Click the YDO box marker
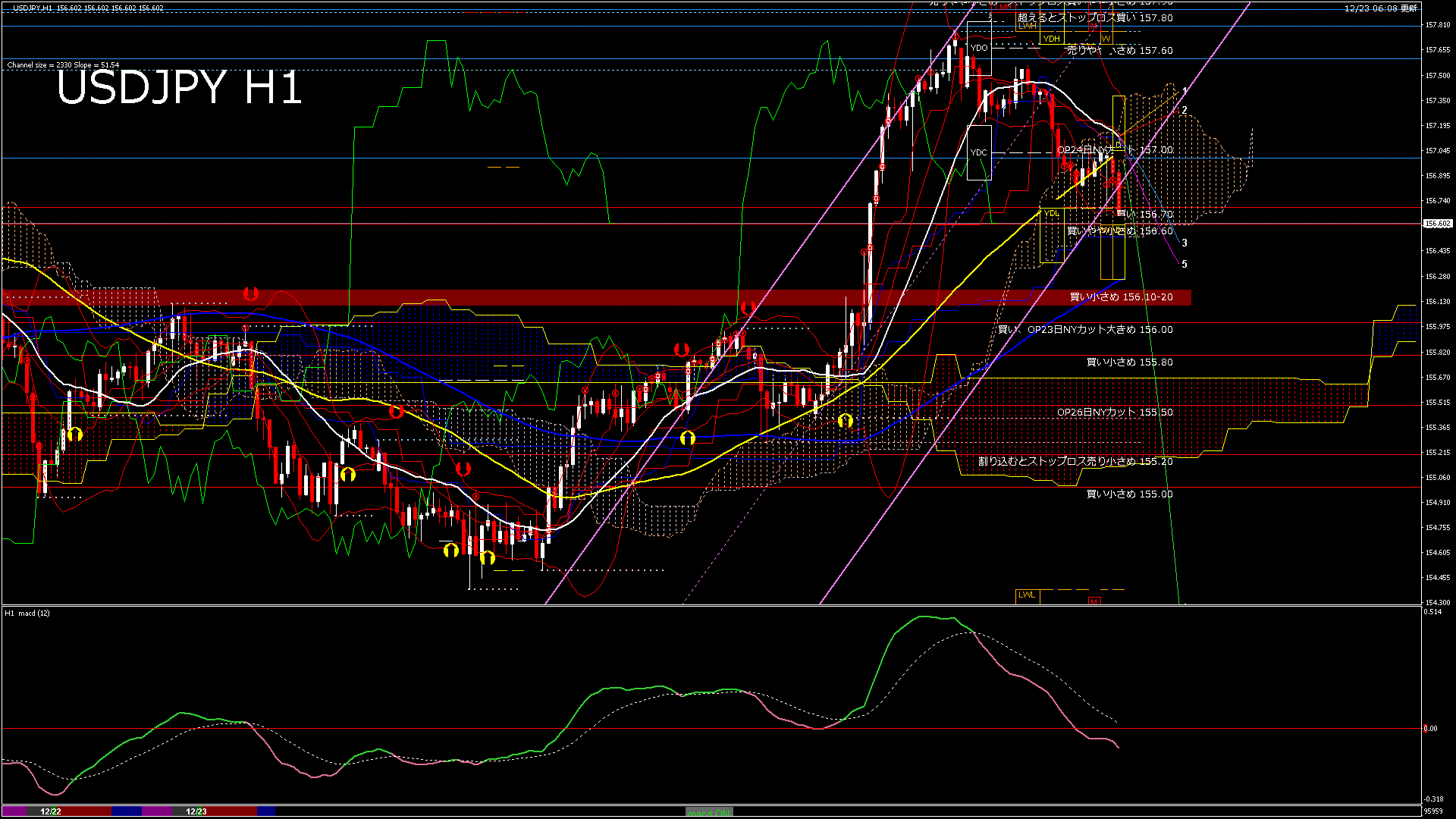Image resolution: width=1456 pixels, height=819 pixels. tap(979, 48)
